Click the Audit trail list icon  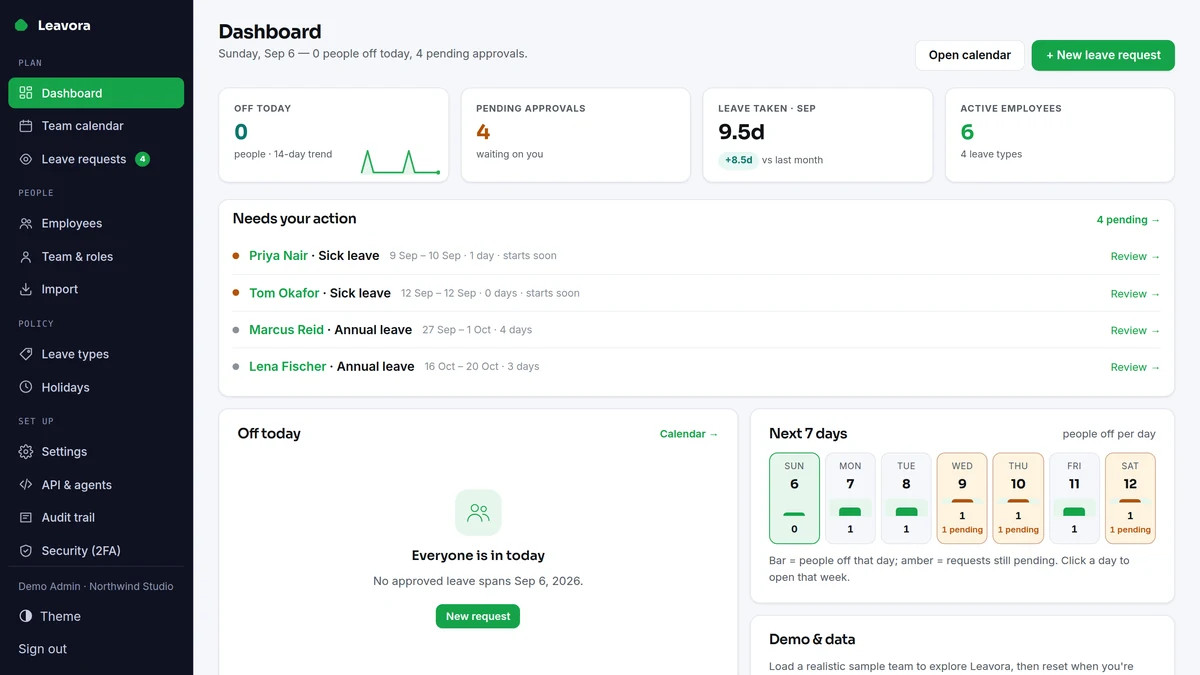(x=26, y=517)
